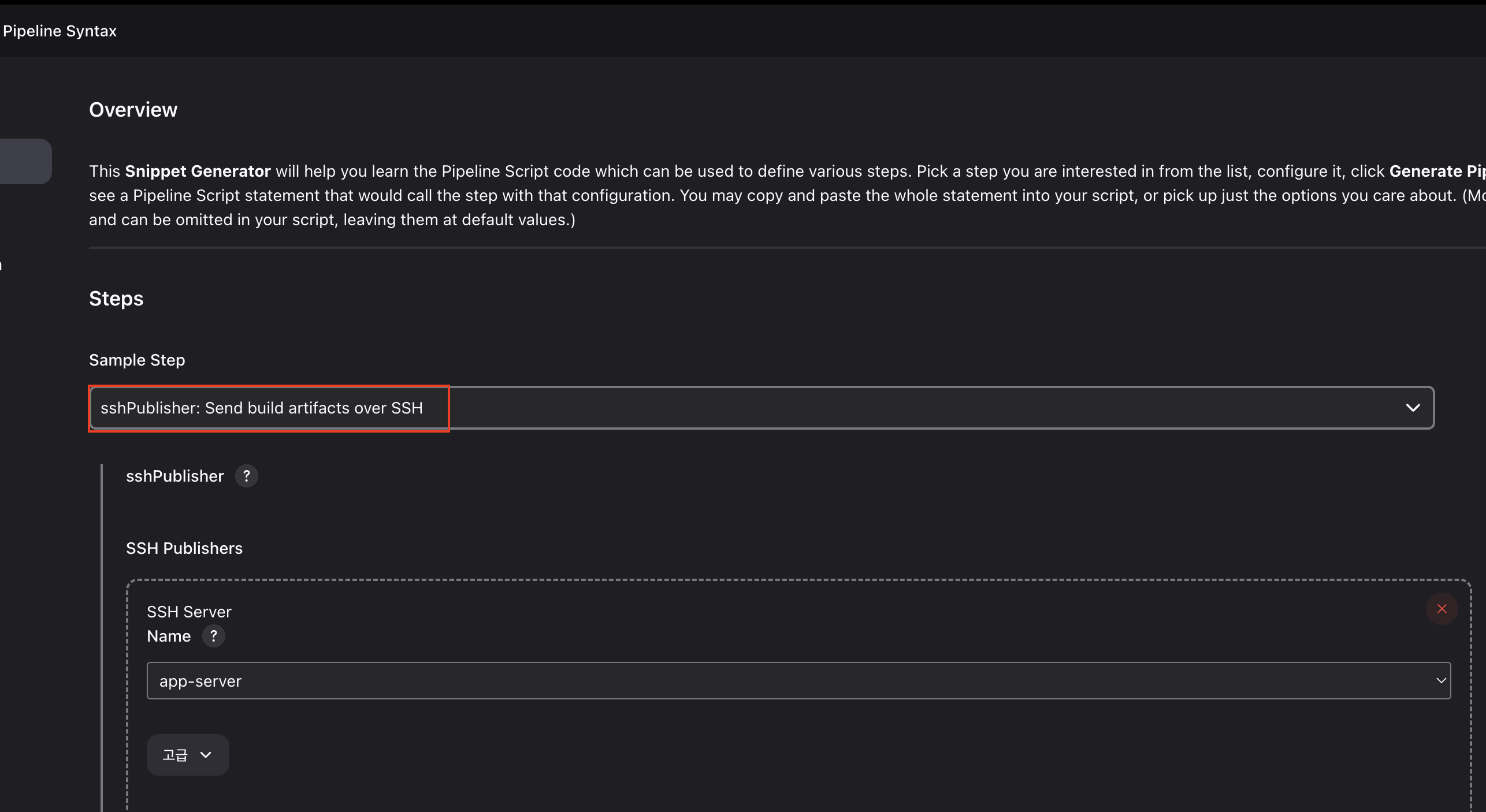Expand the 고급 advanced options
The height and width of the screenshot is (812, 1486).
pos(187,755)
